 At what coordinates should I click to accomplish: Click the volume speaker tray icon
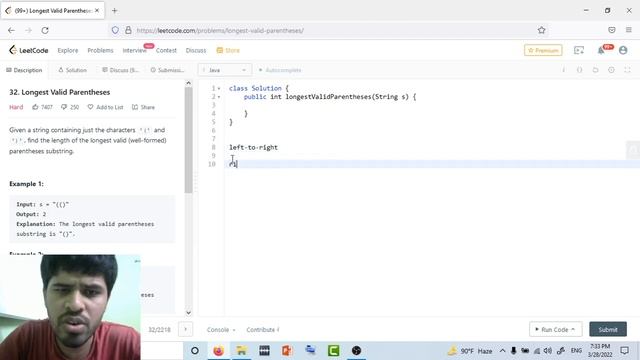[x=548, y=351]
